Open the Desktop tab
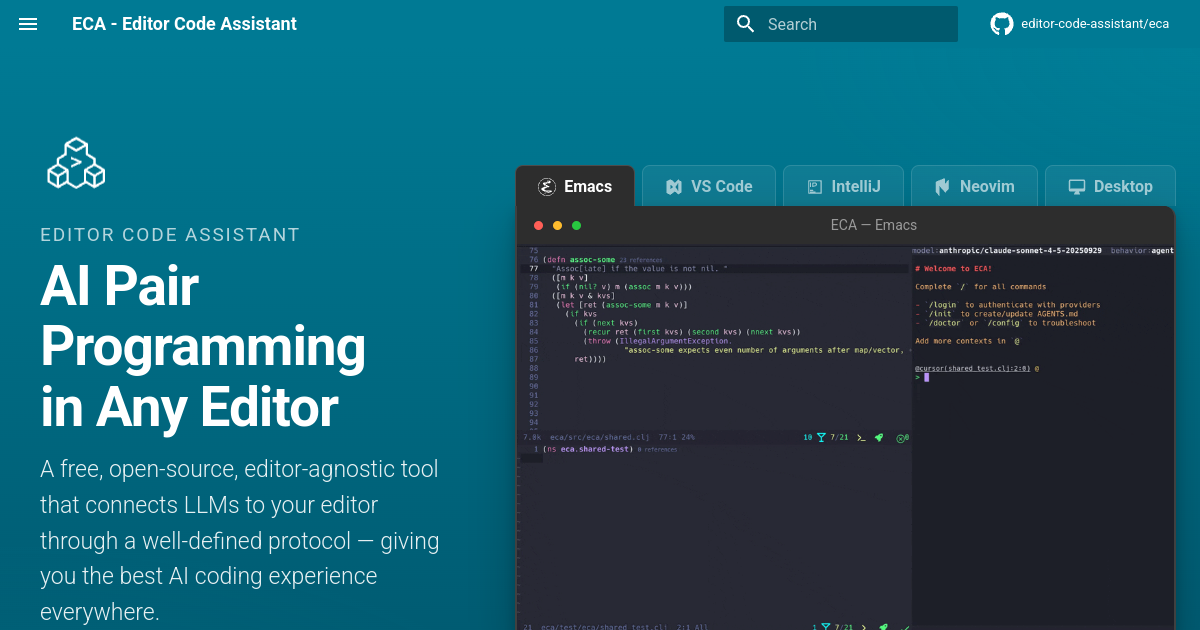The width and height of the screenshot is (1200, 630). click(1110, 186)
